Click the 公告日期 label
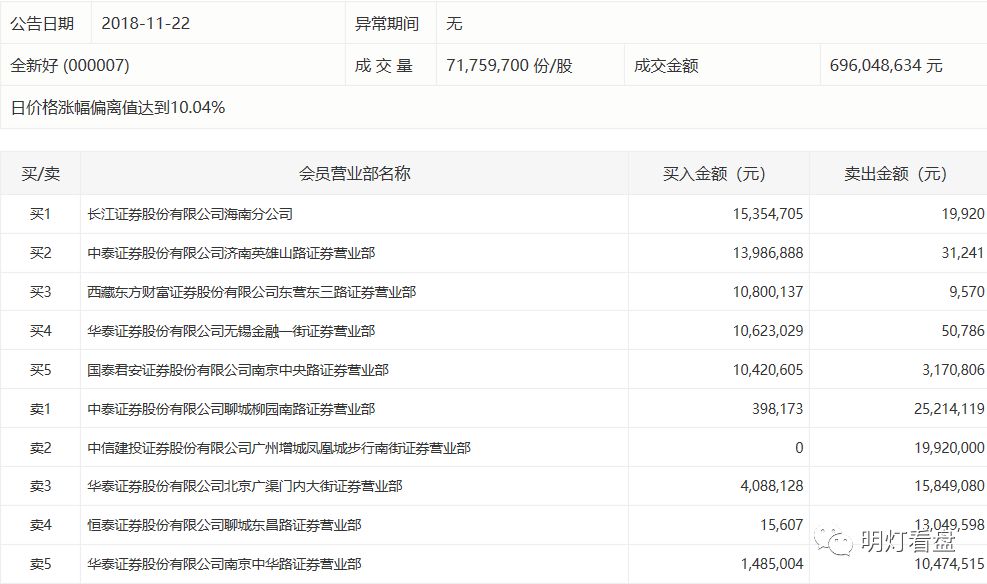Viewport: 987px width, 584px height. (42, 24)
